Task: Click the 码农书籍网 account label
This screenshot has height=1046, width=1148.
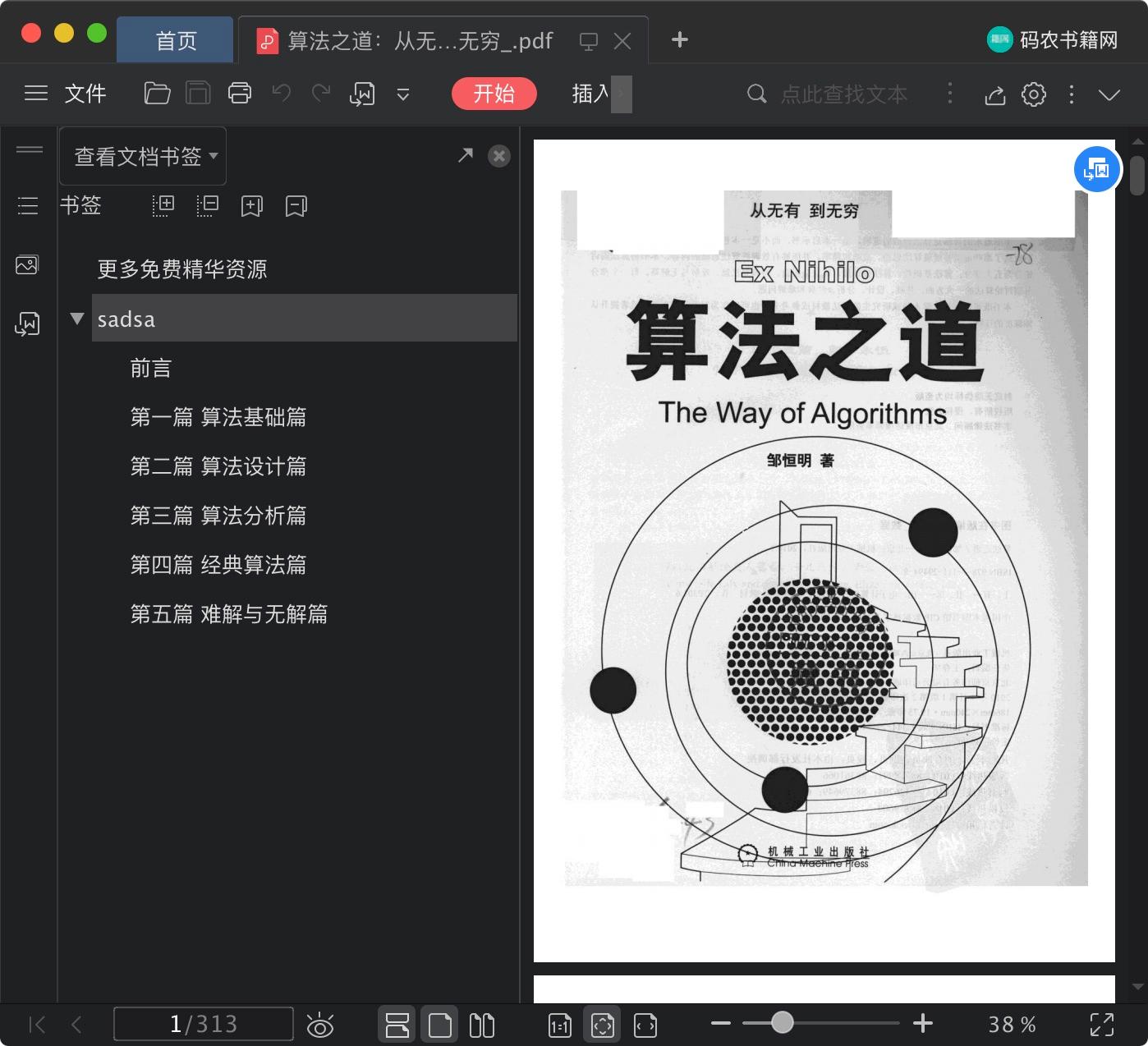Action: coord(1069,40)
